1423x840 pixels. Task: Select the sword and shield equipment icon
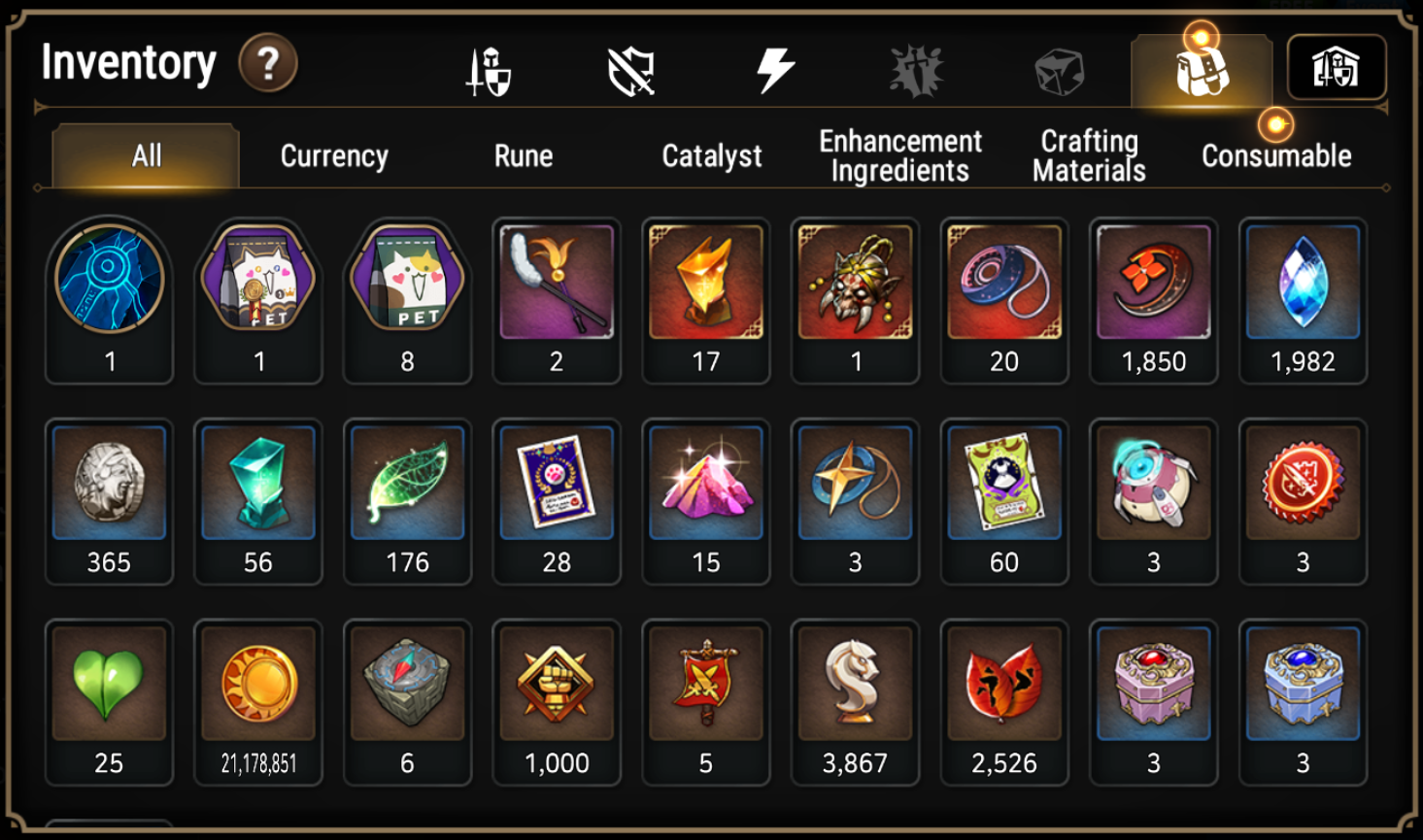489,71
